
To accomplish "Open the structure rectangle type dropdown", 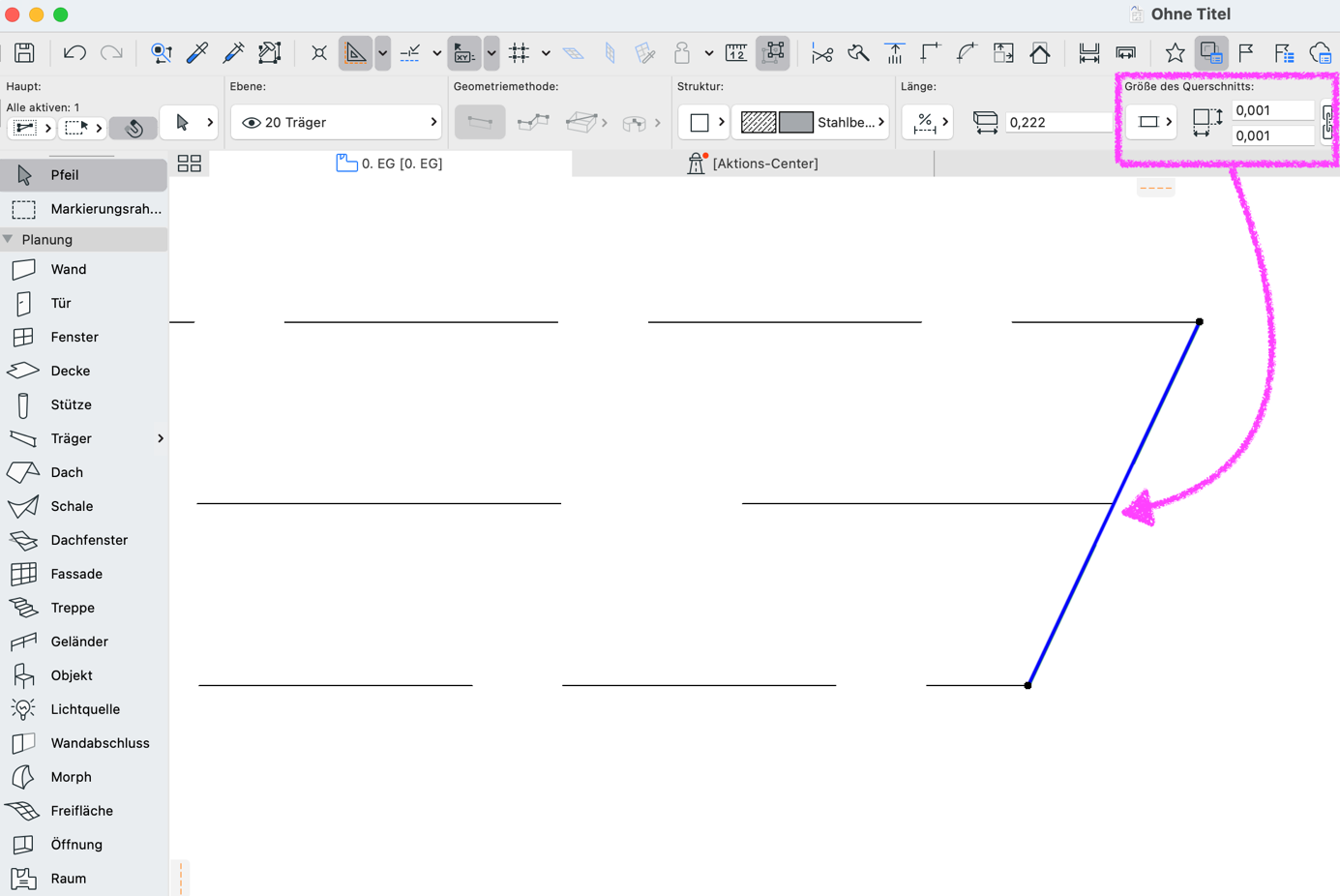I will 703,122.
